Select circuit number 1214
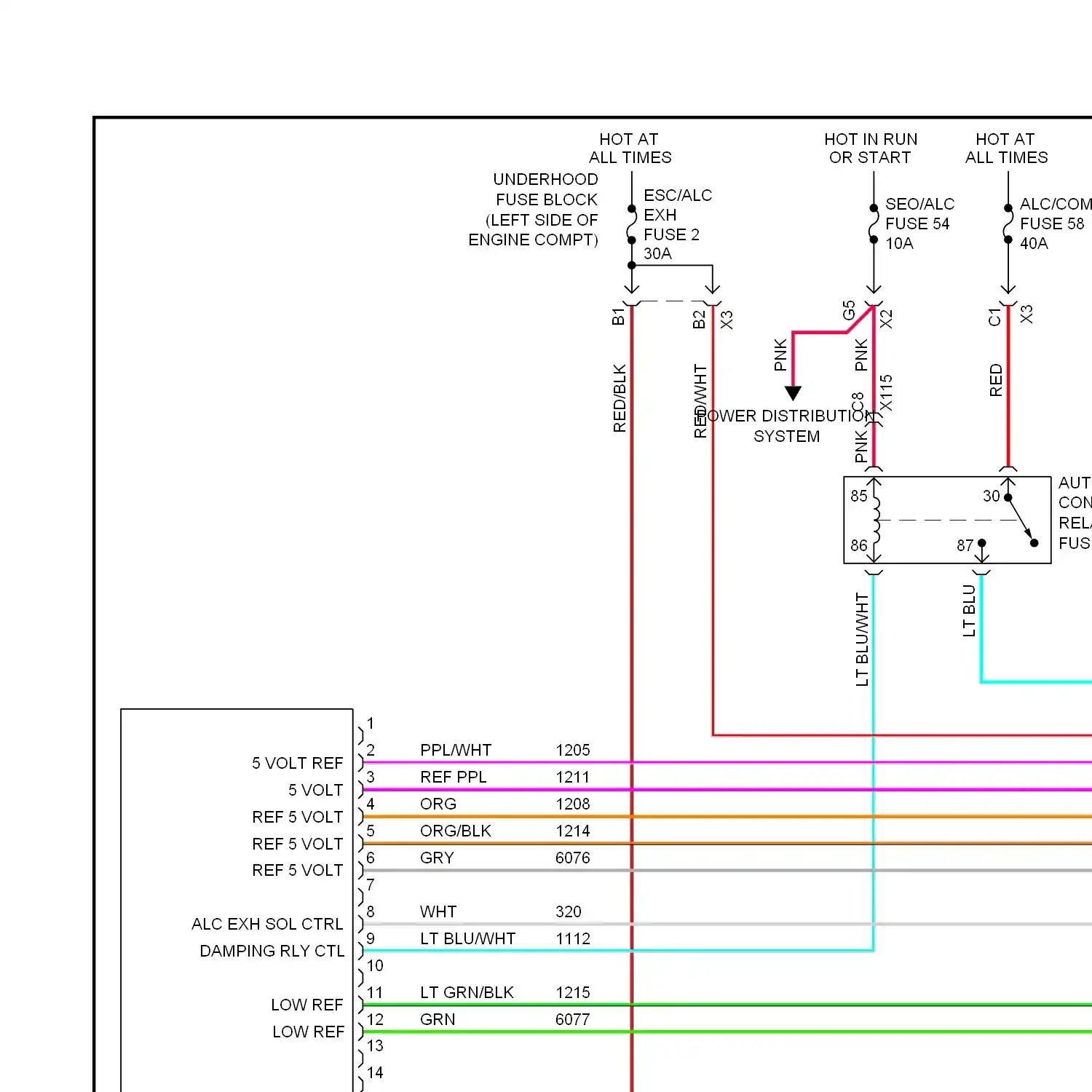 [573, 831]
